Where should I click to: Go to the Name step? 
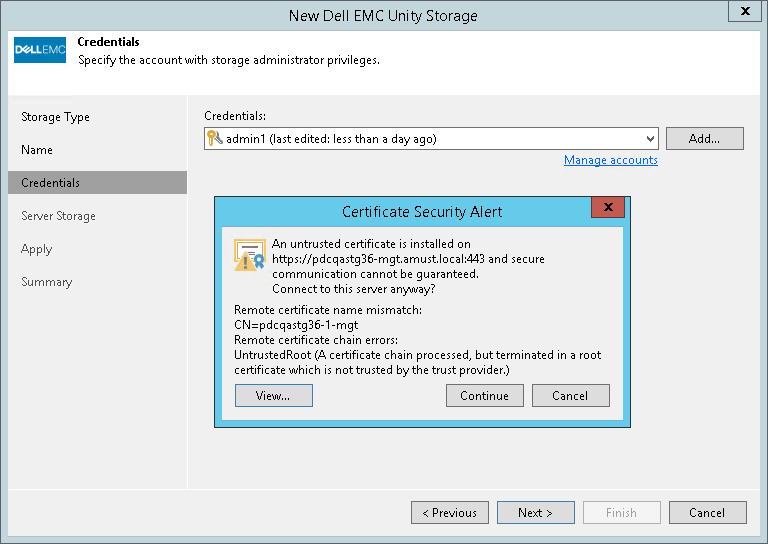(x=37, y=150)
